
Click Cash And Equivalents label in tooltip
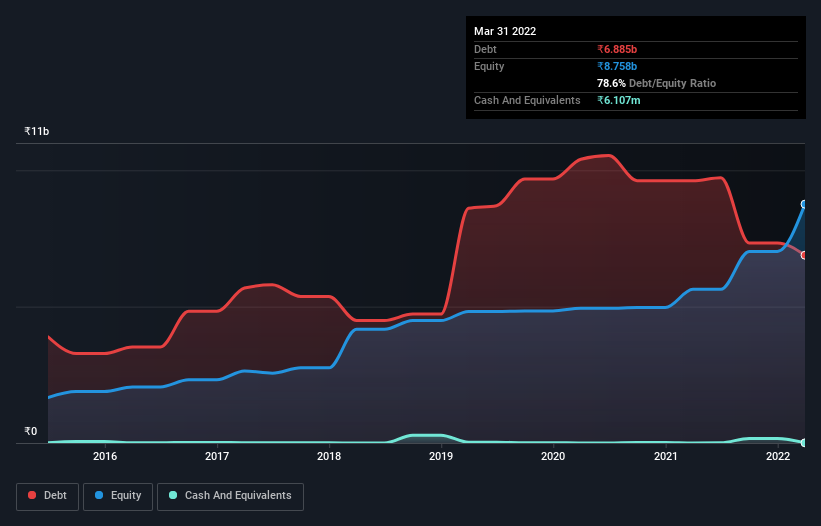(x=527, y=100)
